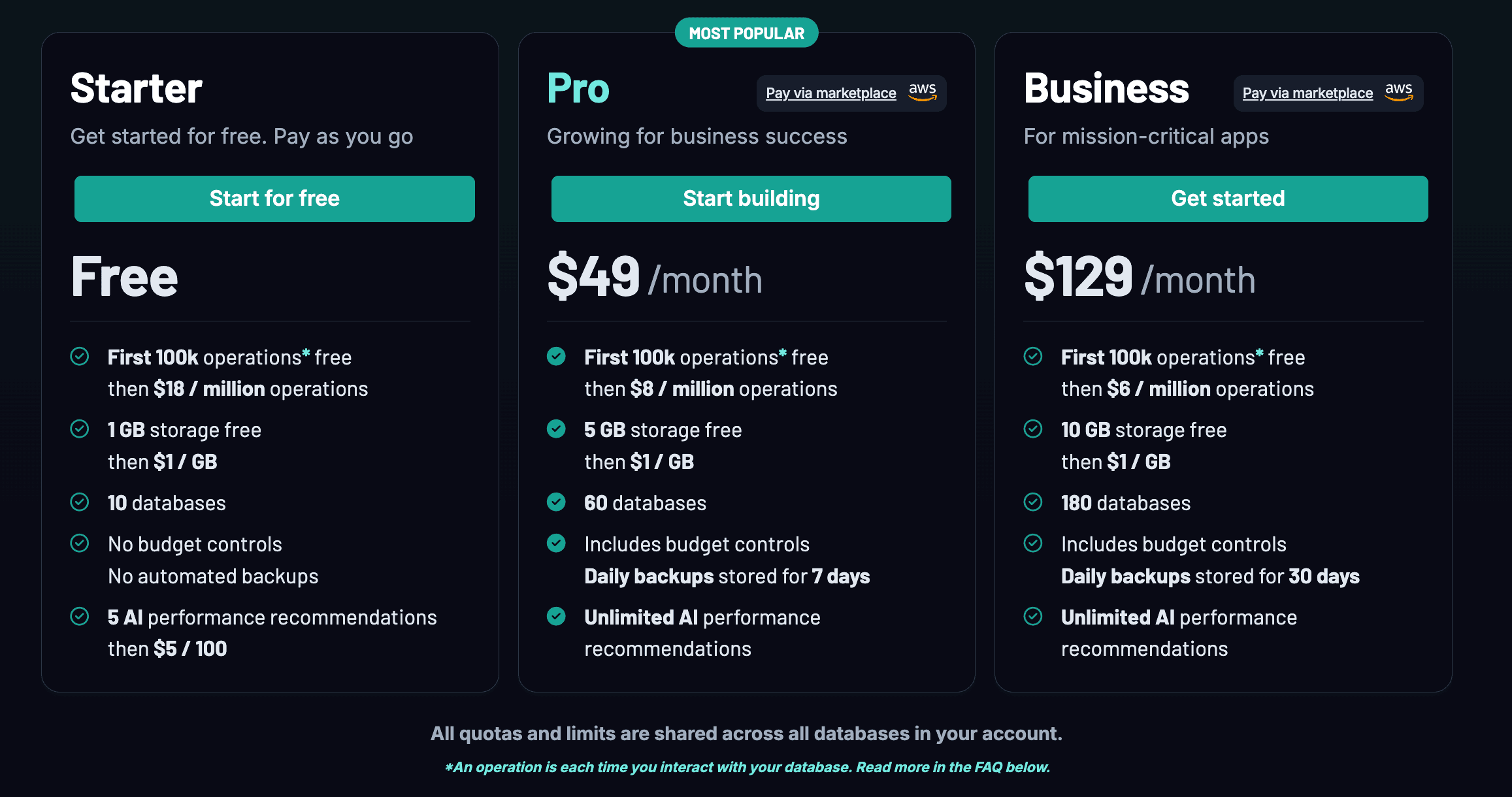Click checkmark next to Starter 1 GB storage
1512x797 pixels.
click(80, 429)
